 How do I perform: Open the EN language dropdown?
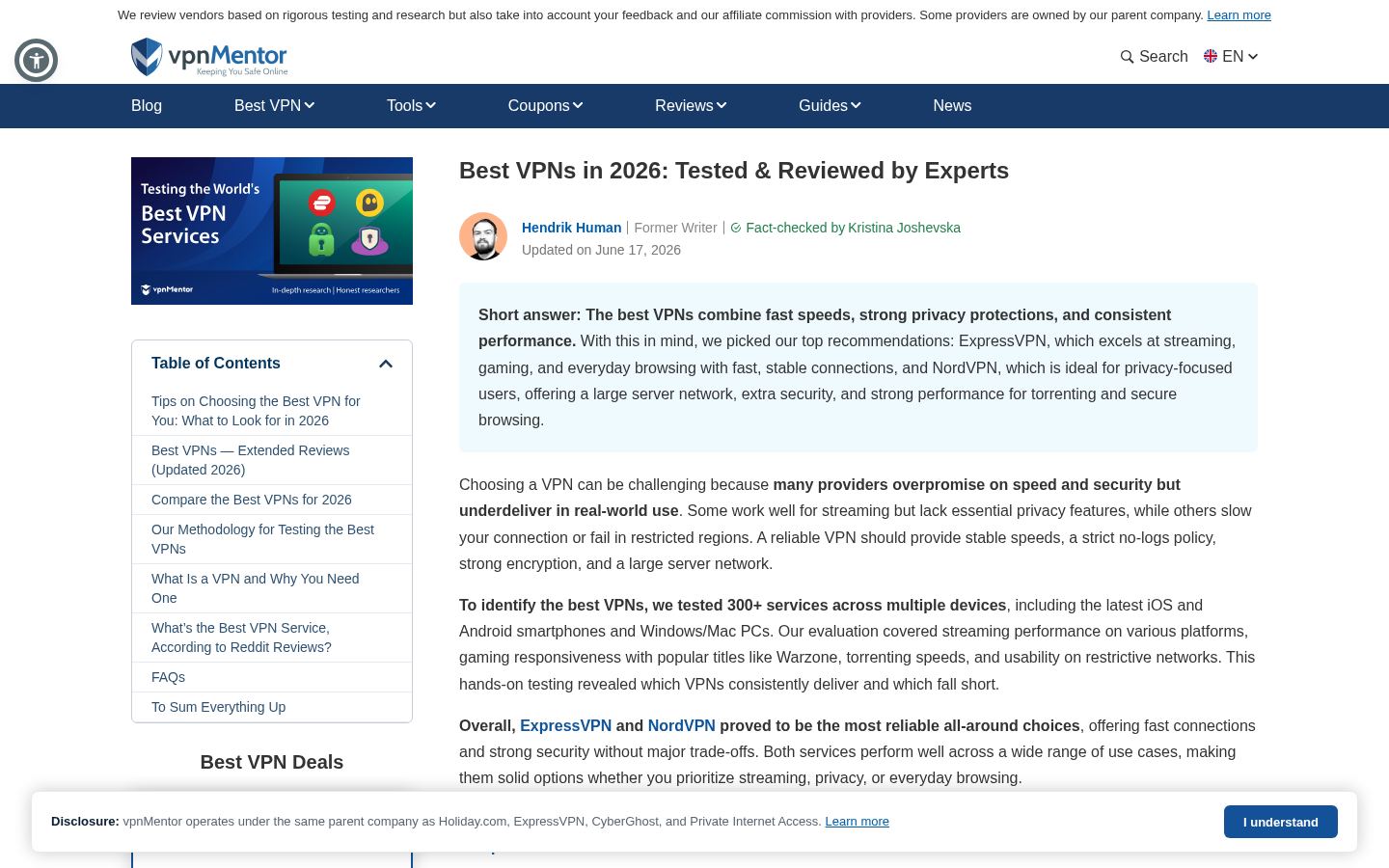1231,57
